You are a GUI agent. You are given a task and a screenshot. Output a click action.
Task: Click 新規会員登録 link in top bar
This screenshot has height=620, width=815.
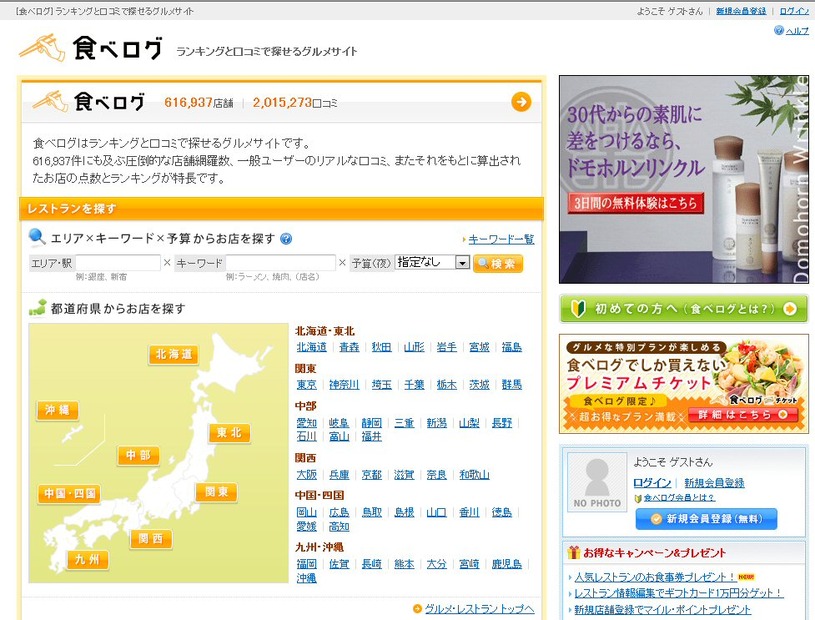741,11
